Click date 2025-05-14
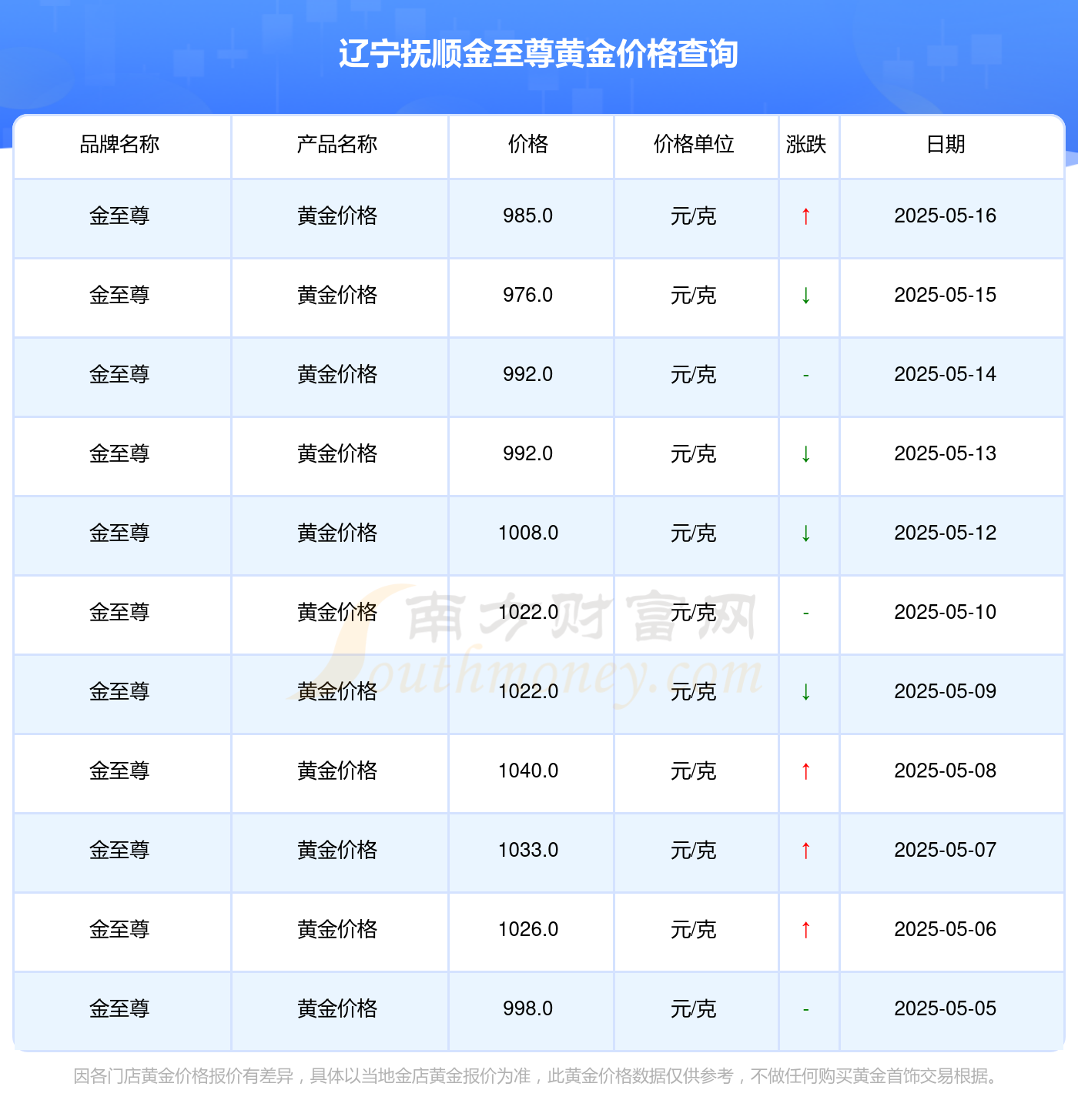 click(946, 375)
